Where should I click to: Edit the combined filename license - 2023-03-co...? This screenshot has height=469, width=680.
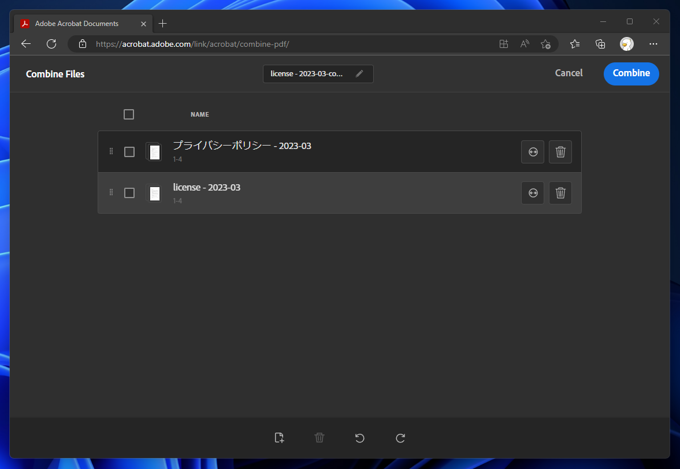click(x=318, y=74)
